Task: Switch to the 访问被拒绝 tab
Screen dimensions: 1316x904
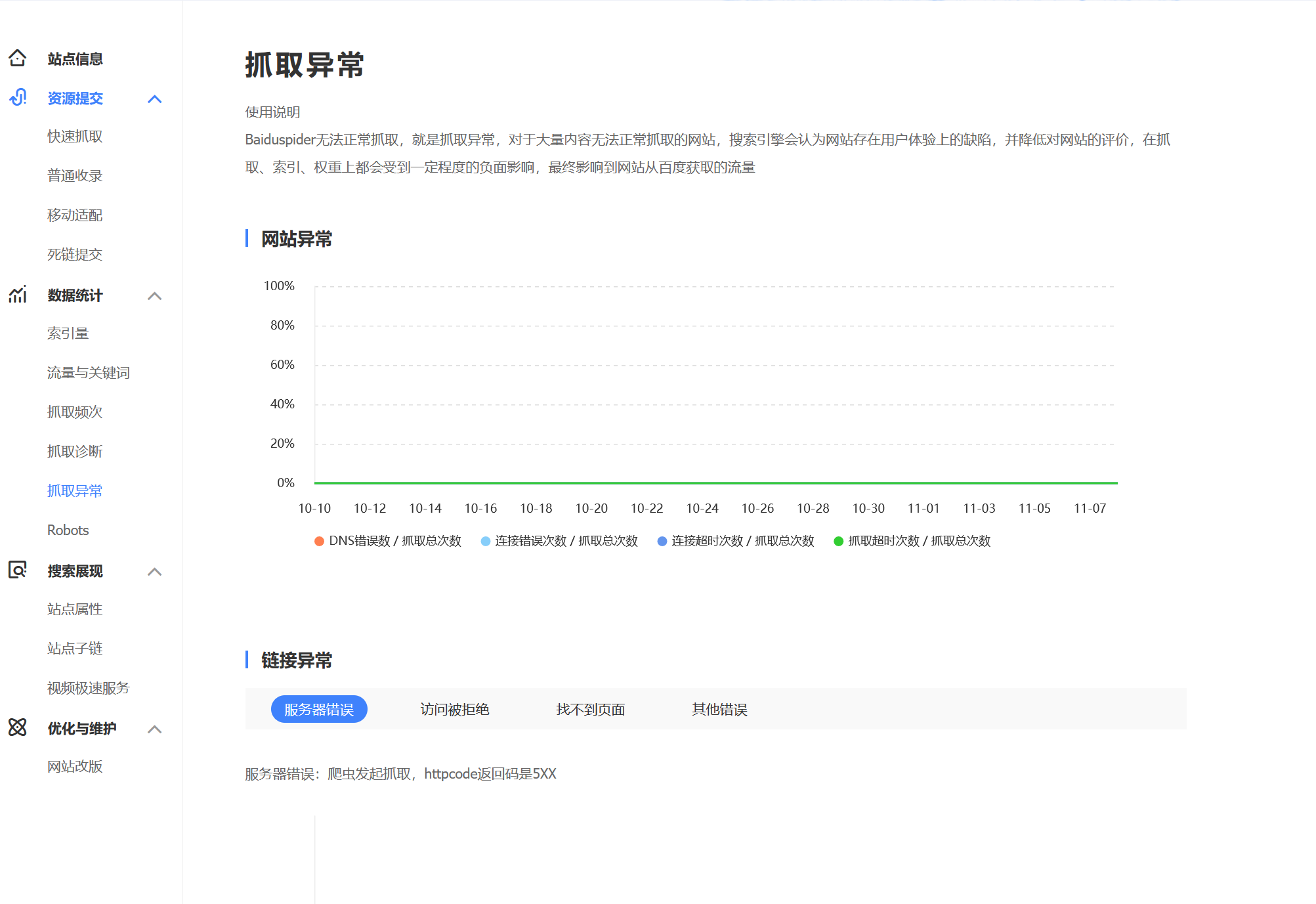Action: (x=455, y=709)
